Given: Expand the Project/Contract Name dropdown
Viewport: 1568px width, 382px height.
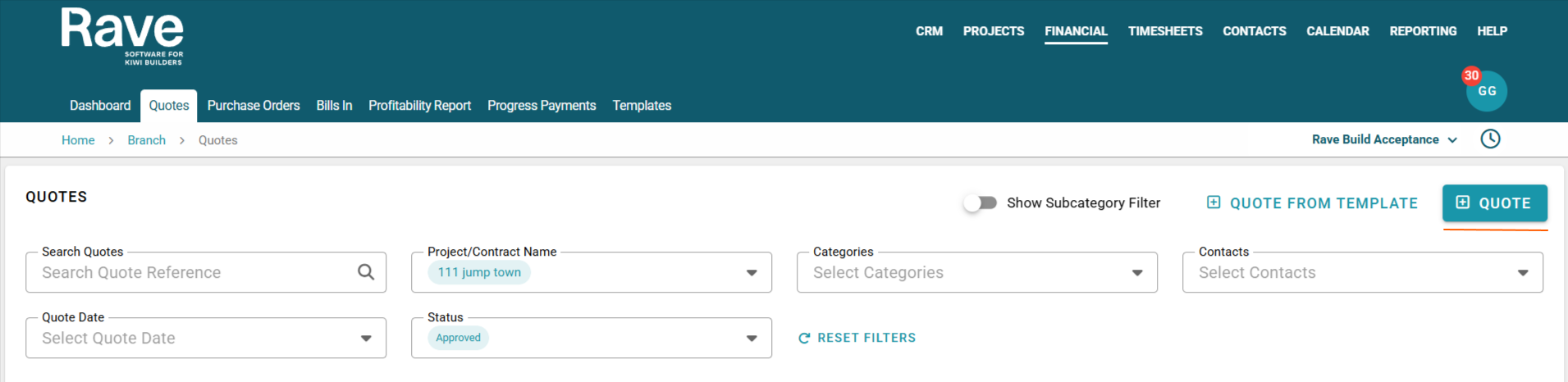Looking at the screenshot, I should (x=751, y=273).
